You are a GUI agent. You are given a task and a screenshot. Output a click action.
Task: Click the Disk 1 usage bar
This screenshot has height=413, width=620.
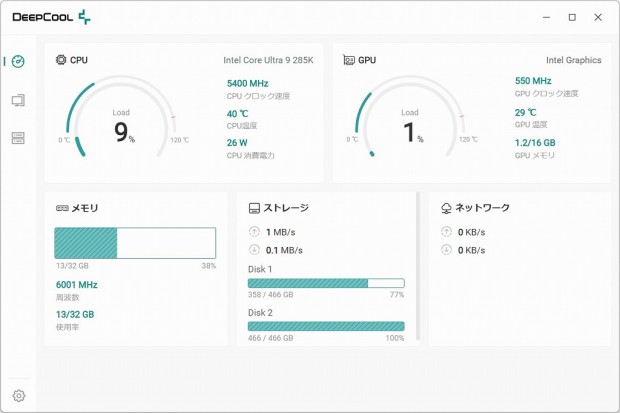click(x=326, y=283)
